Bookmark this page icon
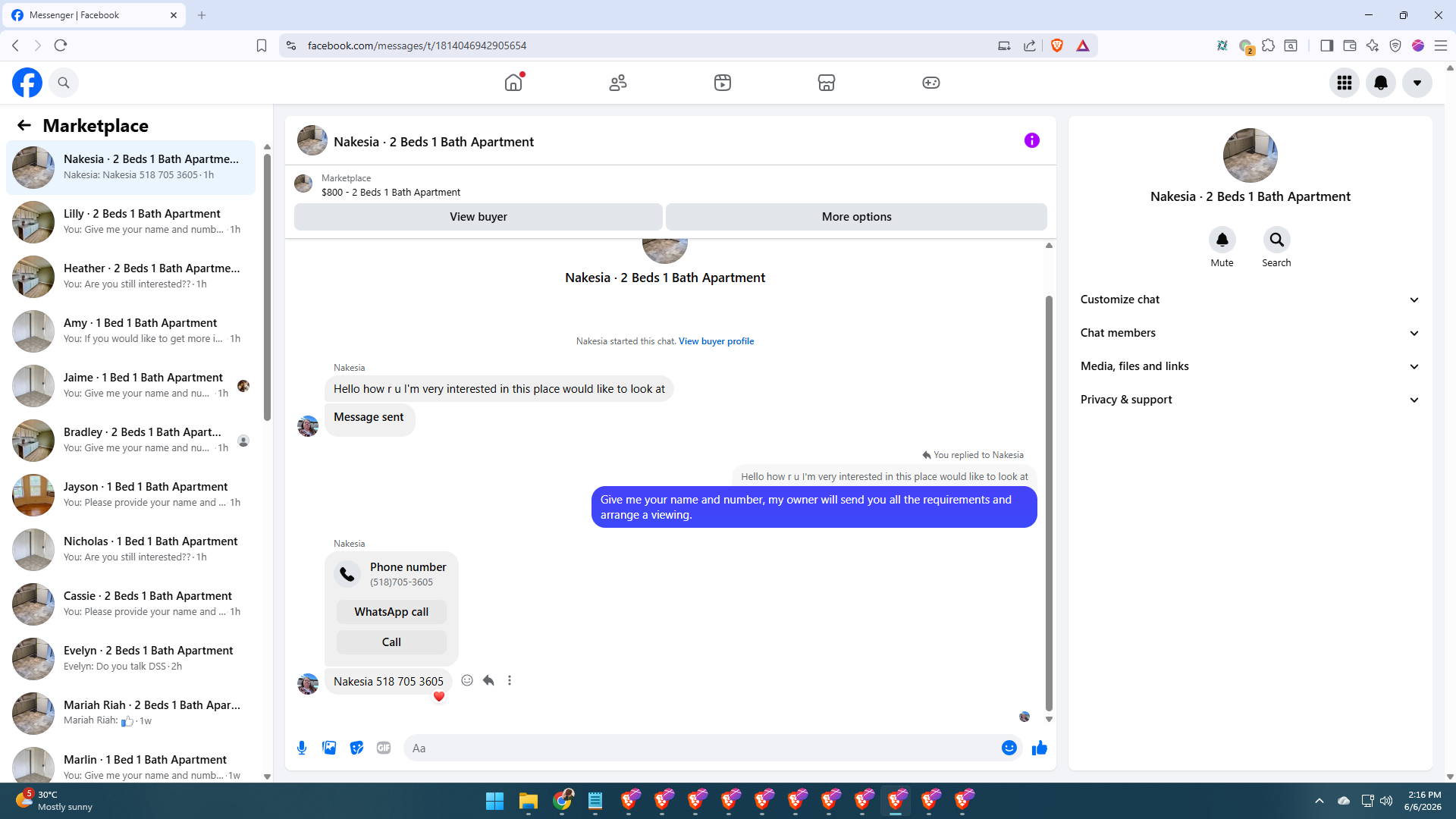 pos(262,45)
